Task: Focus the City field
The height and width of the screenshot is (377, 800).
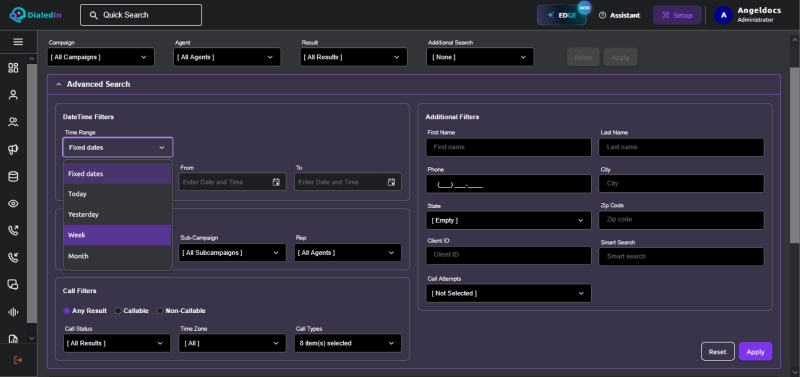Action: [681, 184]
